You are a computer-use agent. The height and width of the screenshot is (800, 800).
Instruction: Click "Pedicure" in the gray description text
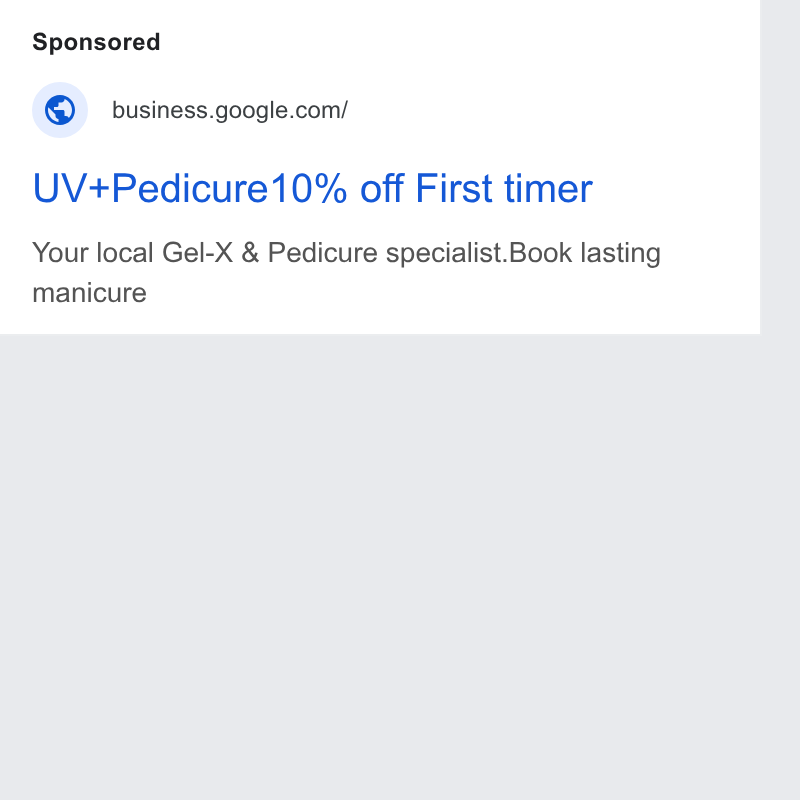point(322,253)
